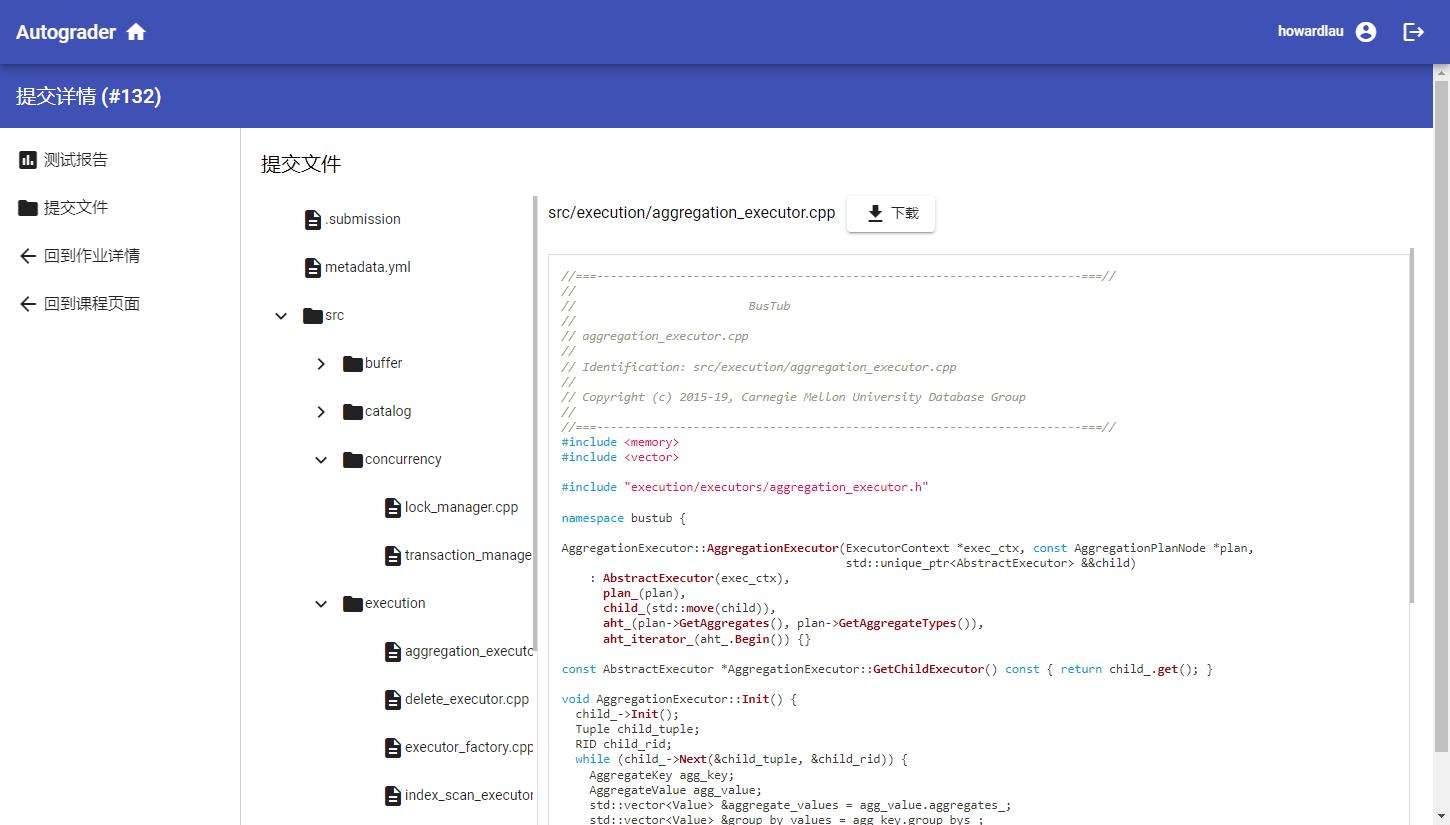Click the src/execution/aggregation_executor.cpp path text
Image resolution: width=1450 pixels, height=825 pixels.
(691, 213)
